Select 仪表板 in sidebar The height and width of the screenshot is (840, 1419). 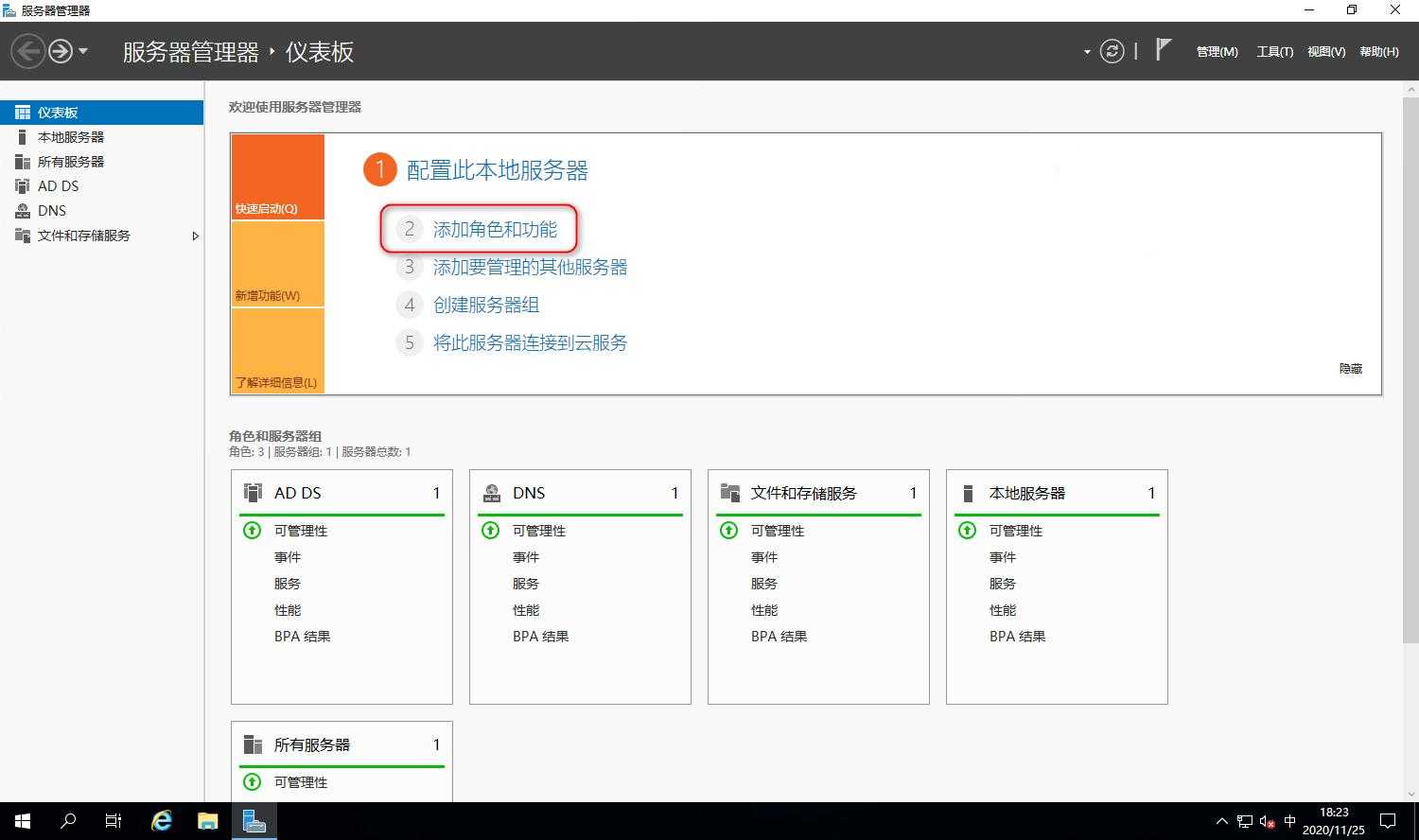click(x=101, y=113)
